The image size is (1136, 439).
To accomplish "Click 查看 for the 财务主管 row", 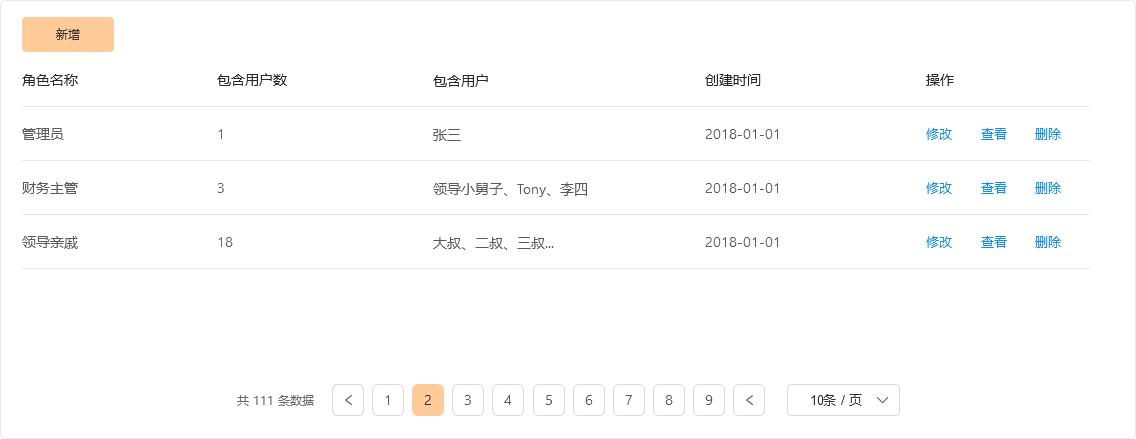I will tap(994, 188).
